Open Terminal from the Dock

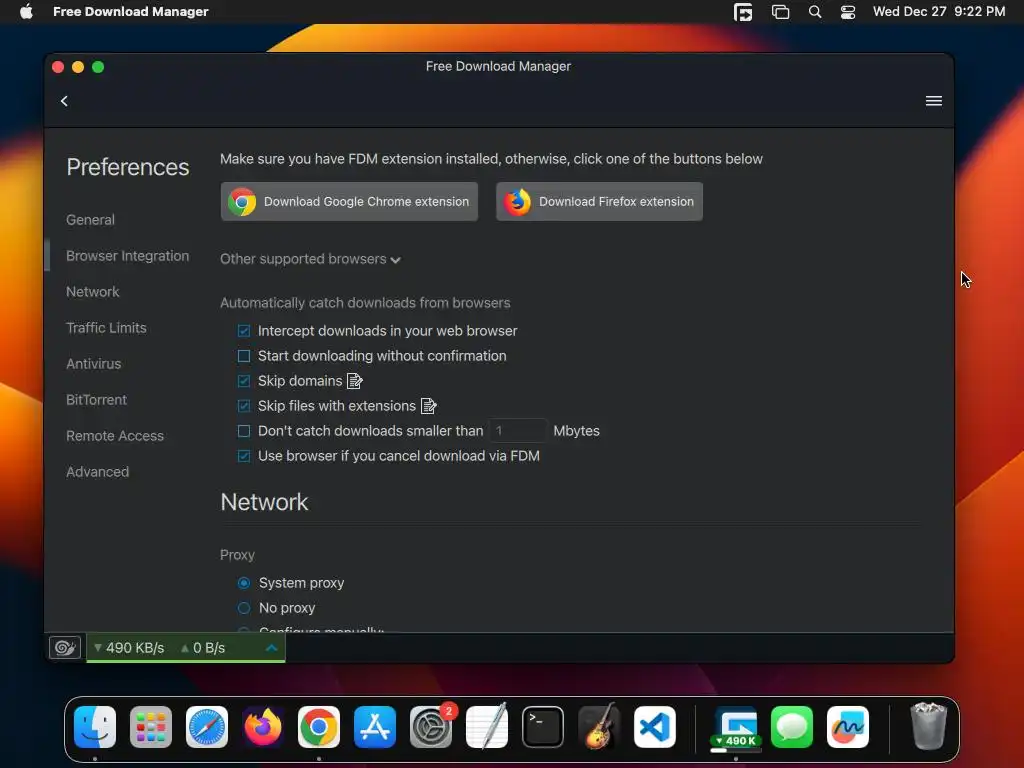tap(543, 727)
